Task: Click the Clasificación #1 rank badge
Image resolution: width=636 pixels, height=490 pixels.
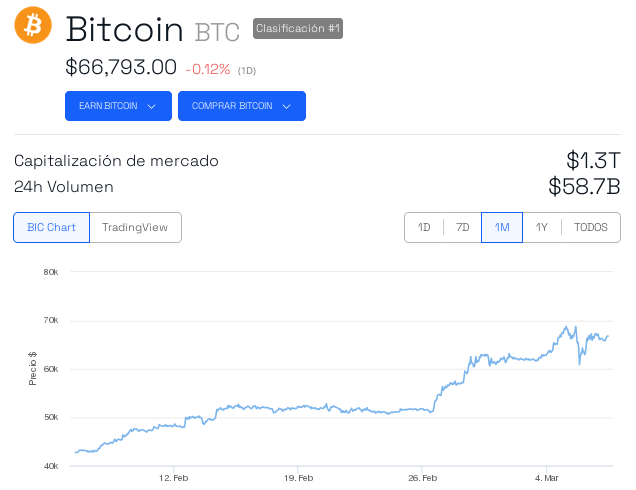Action: click(x=298, y=28)
